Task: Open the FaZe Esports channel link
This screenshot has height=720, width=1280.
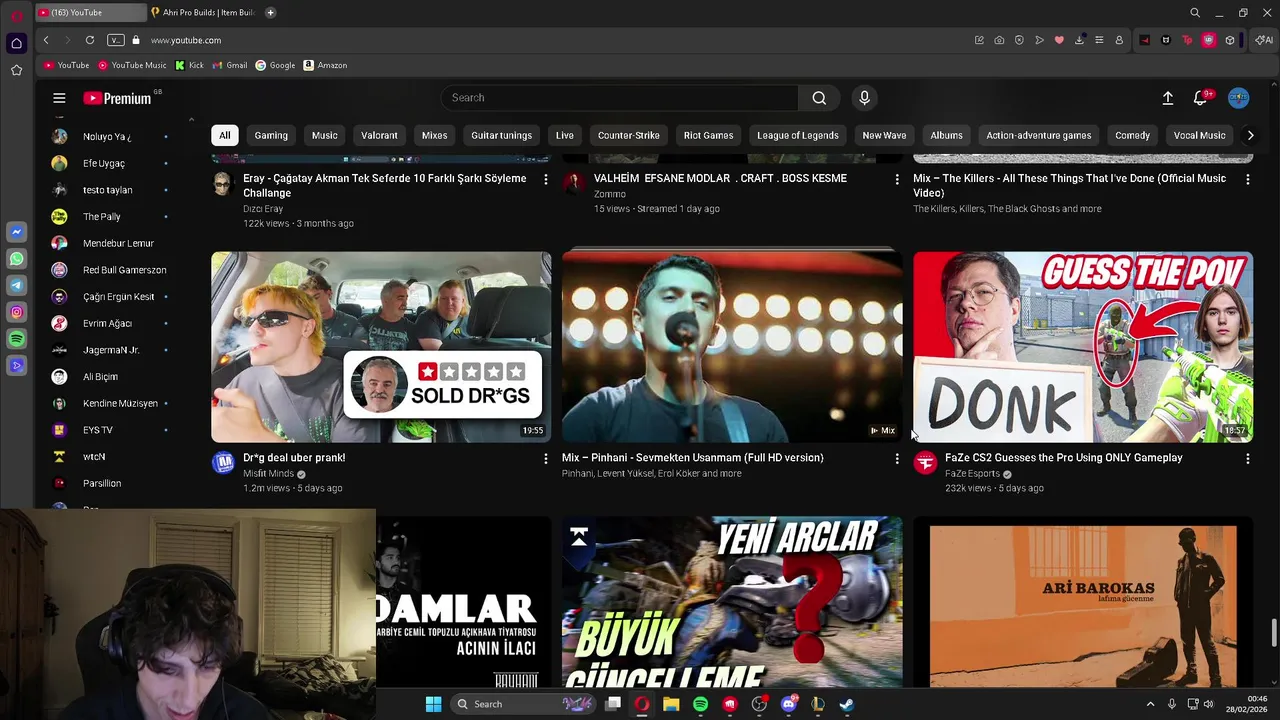Action: click(x=972, y=474)
